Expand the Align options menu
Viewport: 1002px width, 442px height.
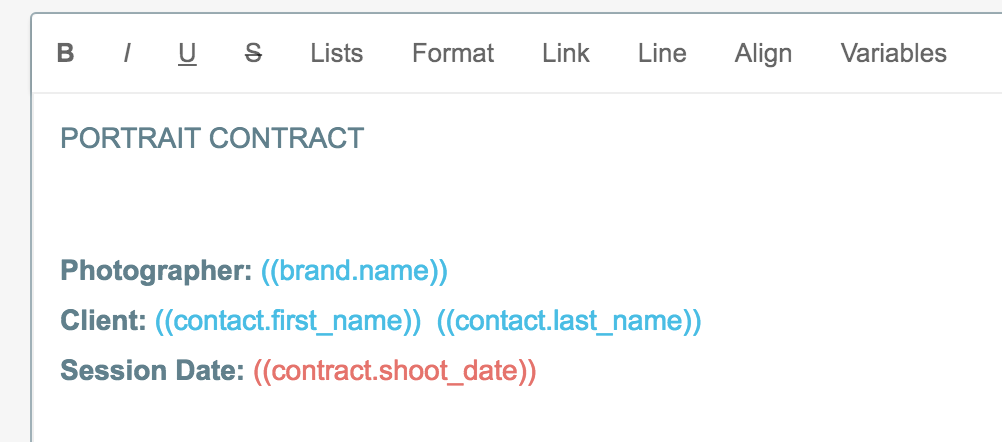(763, 53)
